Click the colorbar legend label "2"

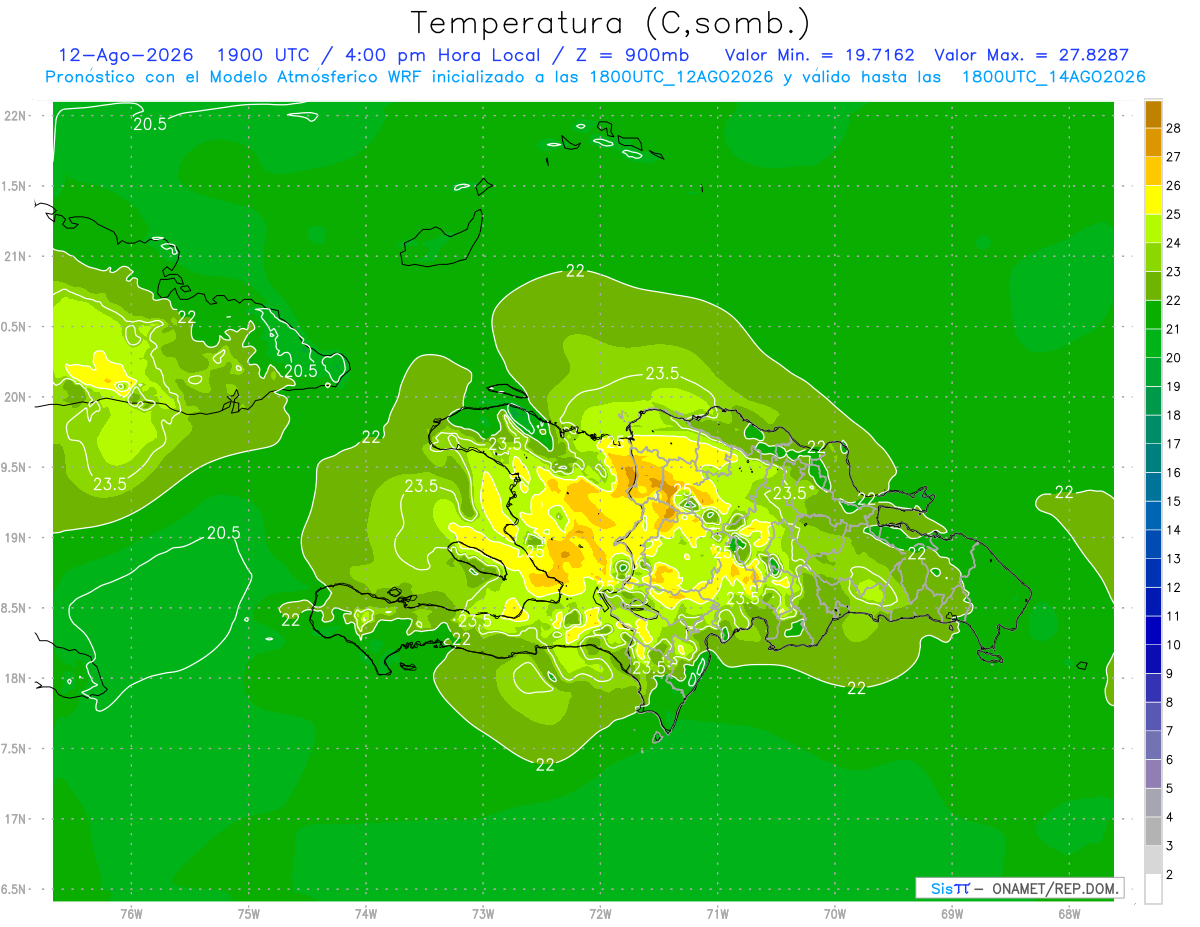(1170, 875)
